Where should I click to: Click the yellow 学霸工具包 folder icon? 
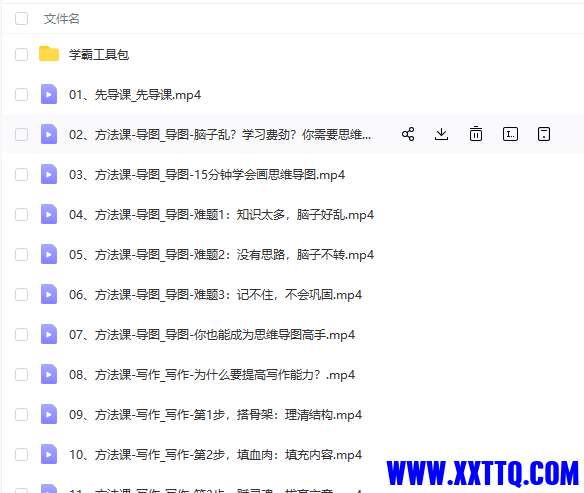[x=49, y=54]
